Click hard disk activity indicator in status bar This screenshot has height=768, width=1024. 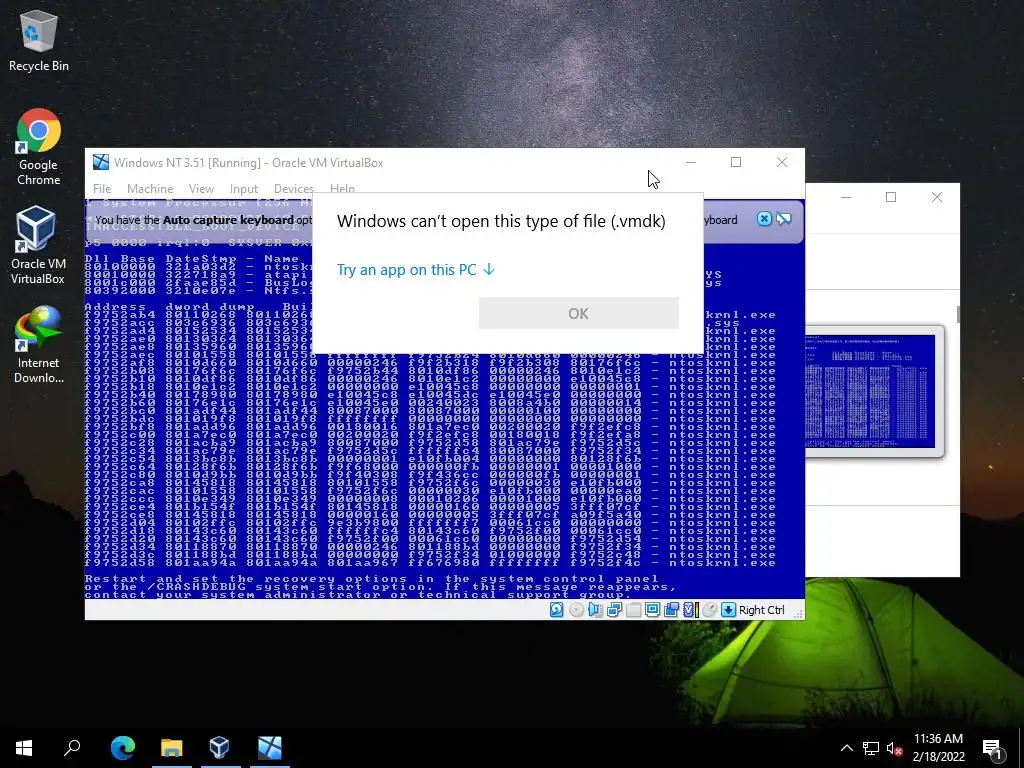[556, 610]
